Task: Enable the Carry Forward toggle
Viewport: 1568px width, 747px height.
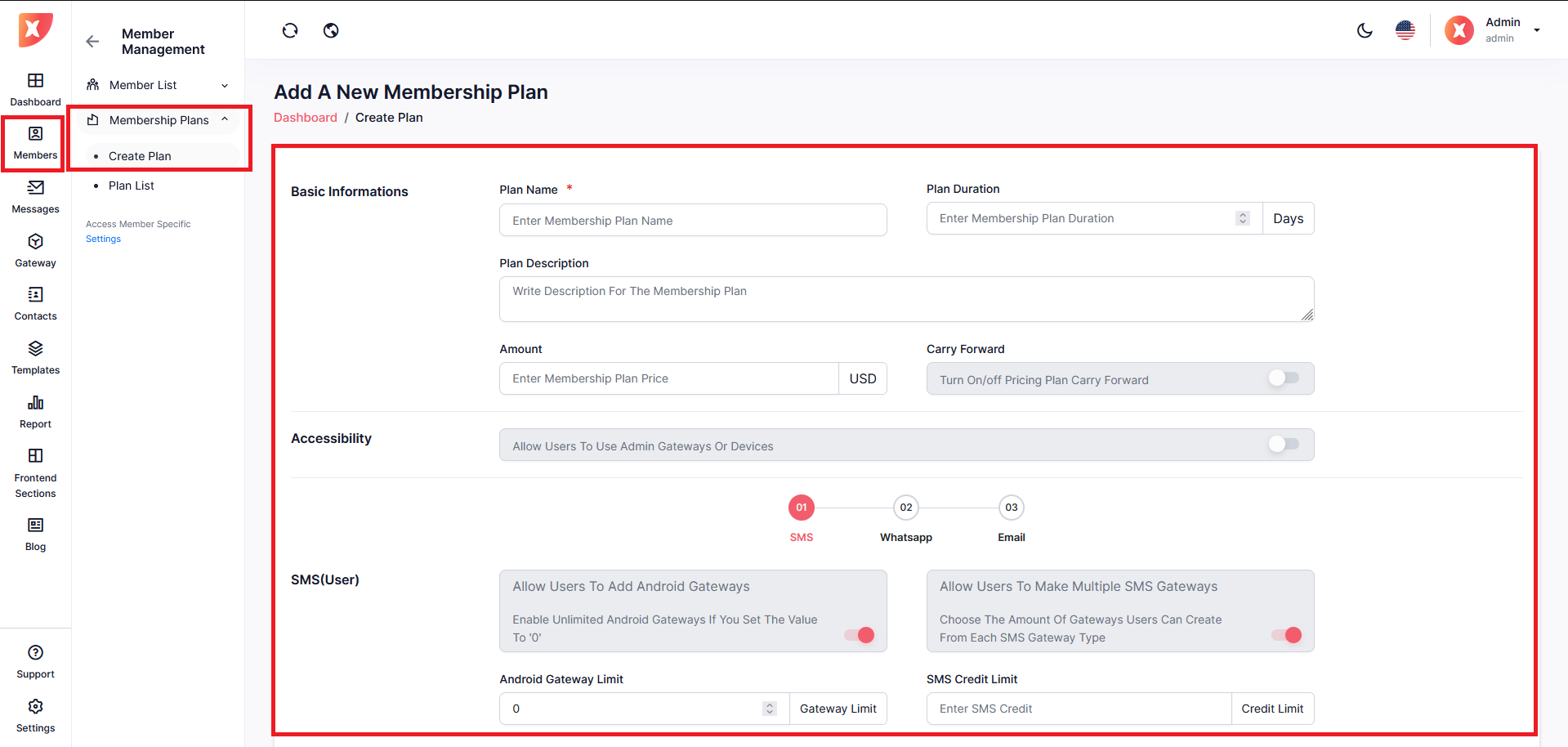Action: (x=1283, y=378)
